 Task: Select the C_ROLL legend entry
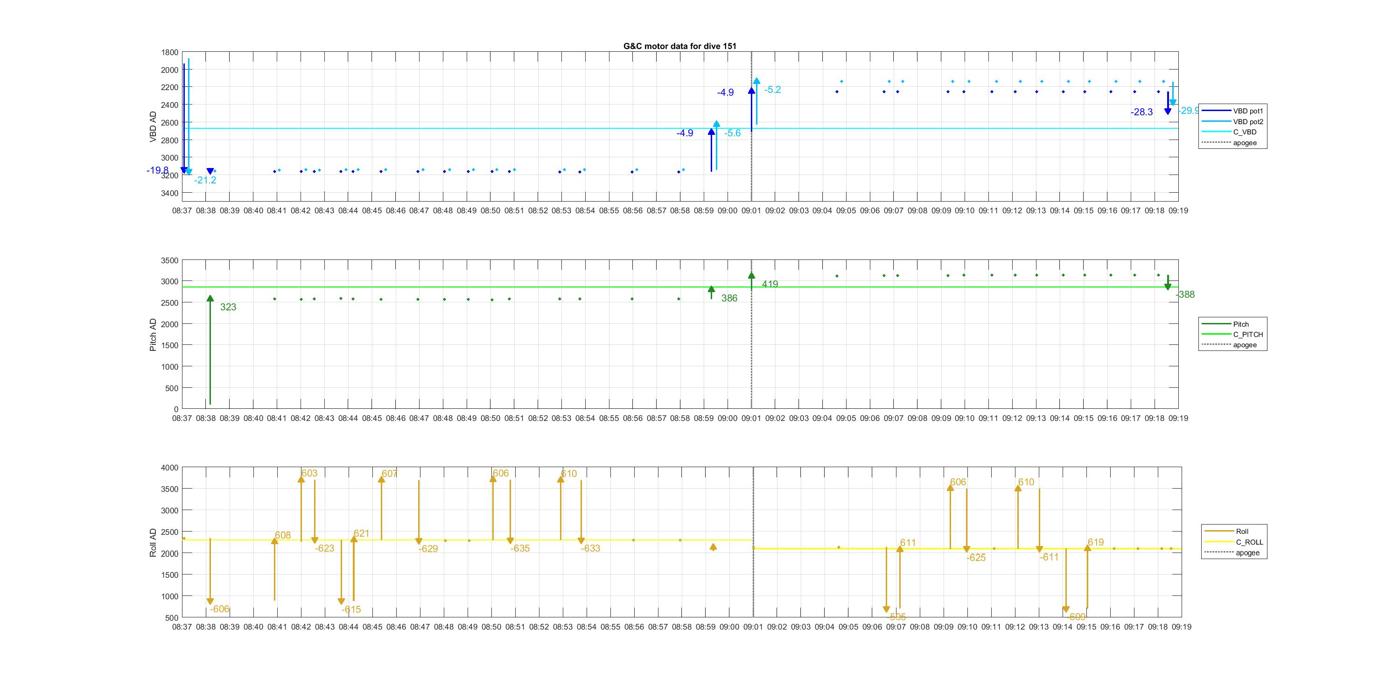pos(1234,542)
